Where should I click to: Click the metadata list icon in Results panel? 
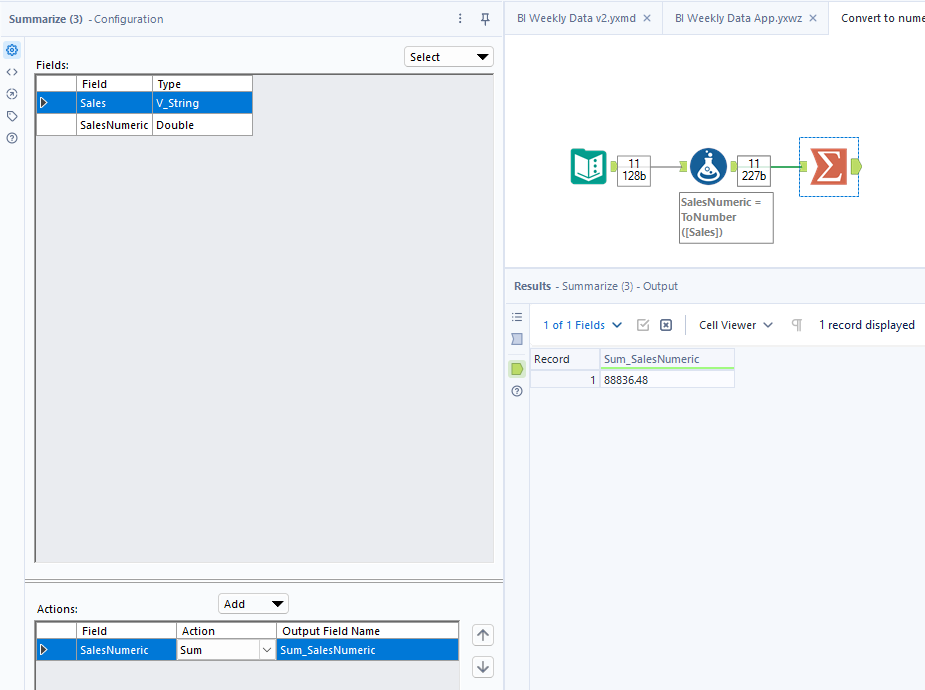pos(517,317)
